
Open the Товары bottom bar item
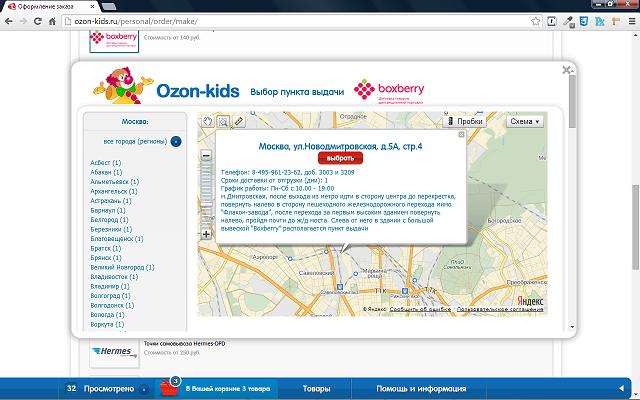point(316,389)
